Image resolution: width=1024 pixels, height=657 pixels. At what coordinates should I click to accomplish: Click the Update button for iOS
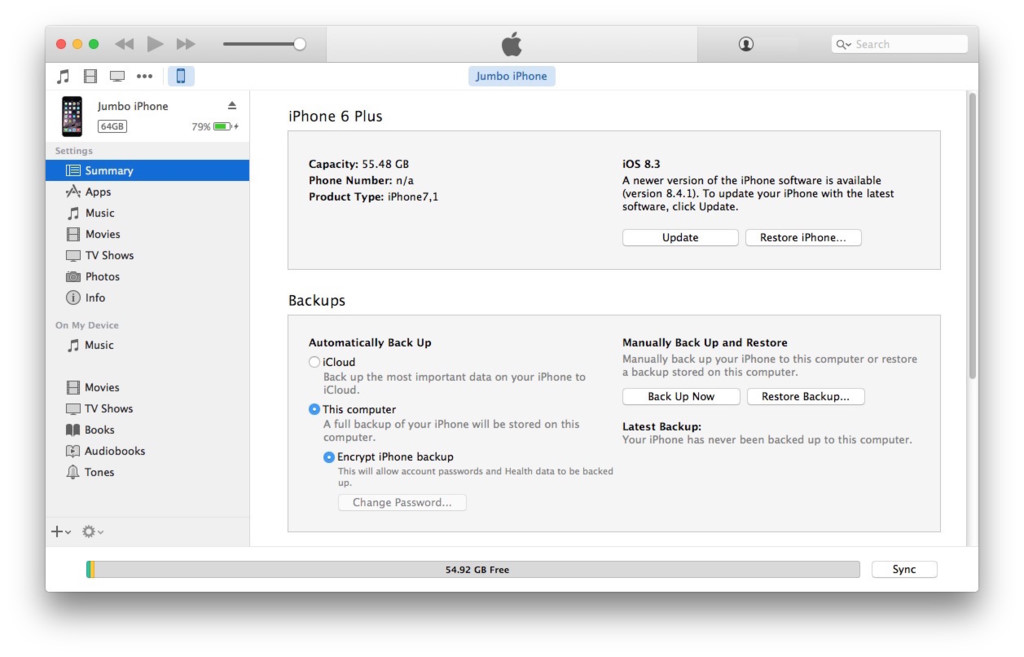pos(680,238)
